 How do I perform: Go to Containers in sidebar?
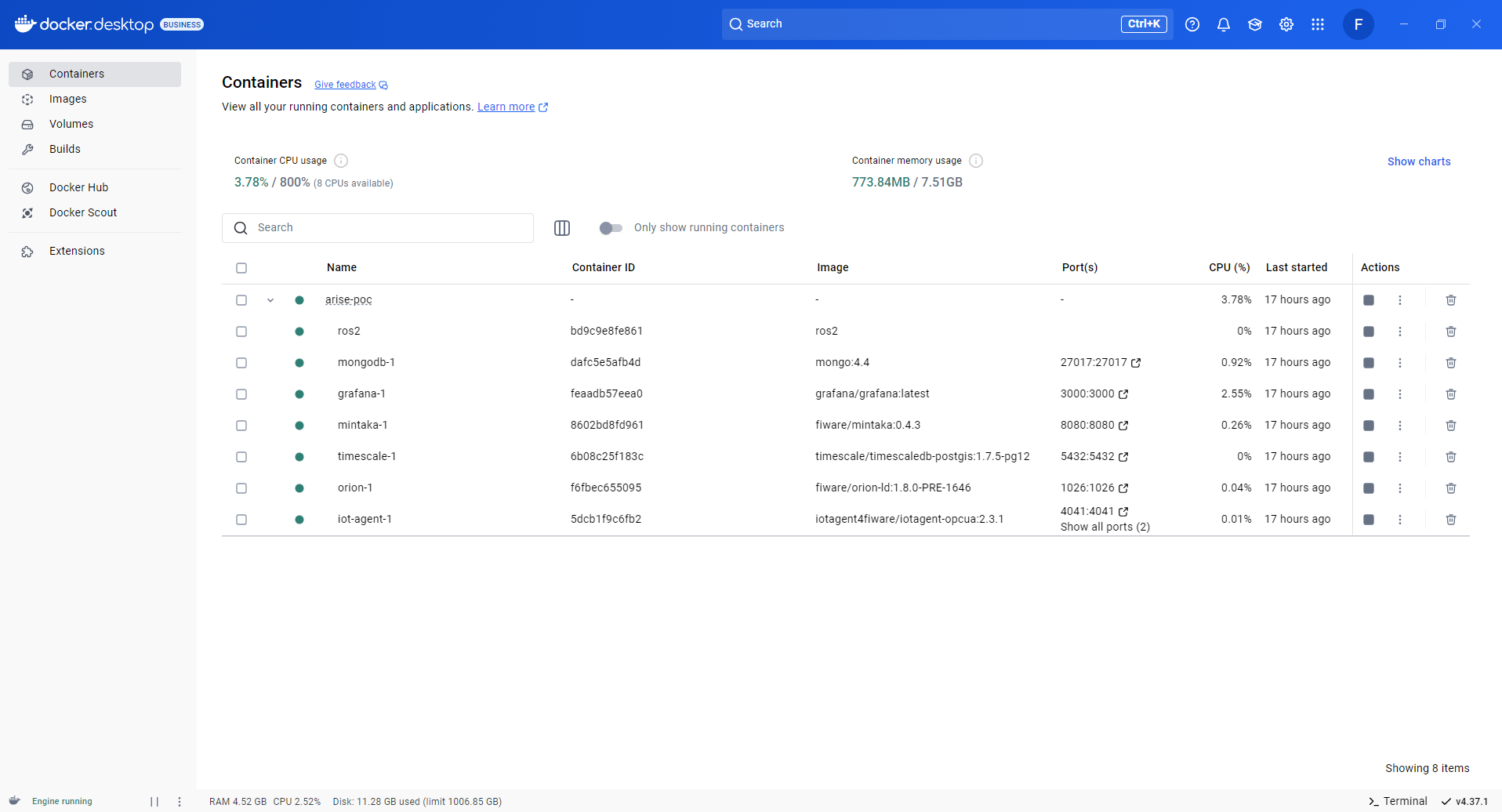click(x=95, y=74)
